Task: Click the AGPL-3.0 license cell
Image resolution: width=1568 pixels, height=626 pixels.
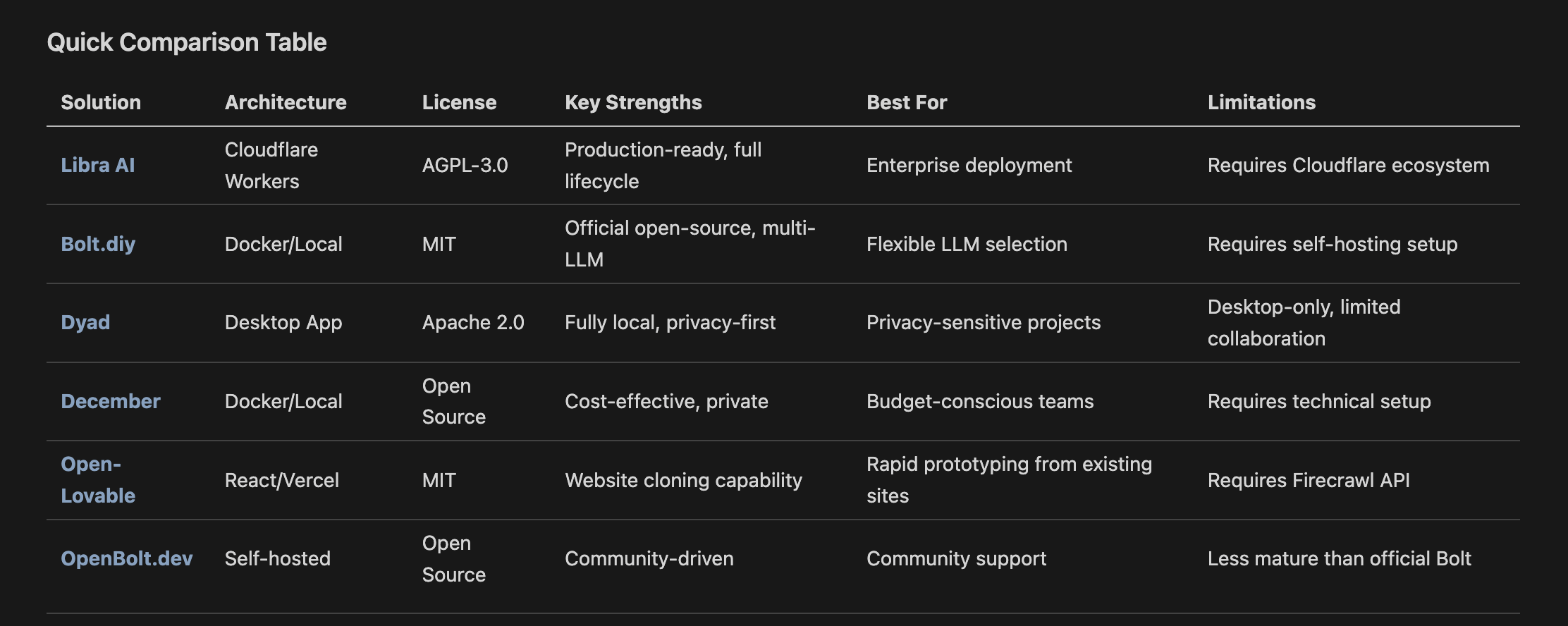Action: pos(465,165)
